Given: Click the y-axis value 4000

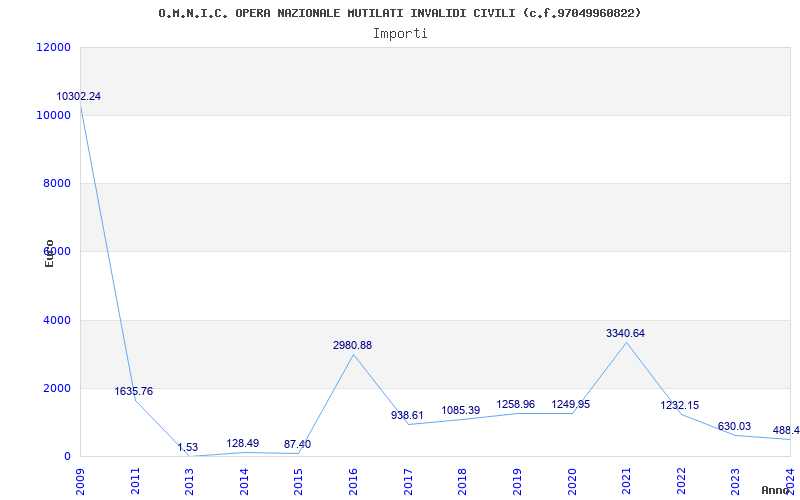Looking at the screenshot, I should (x=56, y=320).
